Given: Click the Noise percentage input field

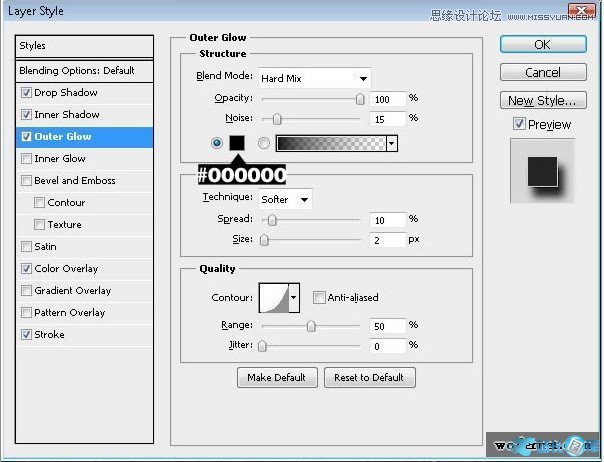Looking at the screenshot, I should (387, 118).
